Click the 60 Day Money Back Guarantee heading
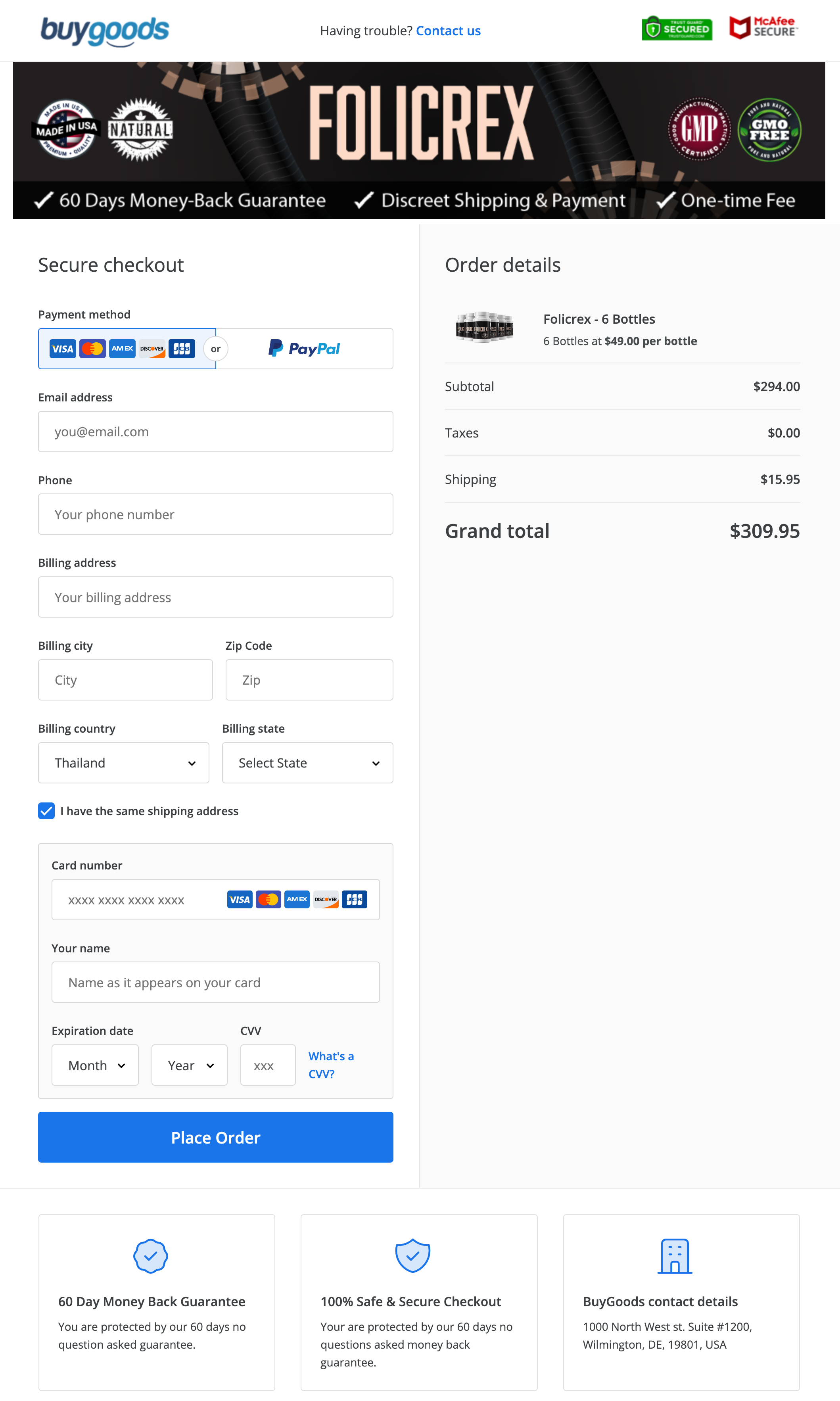Viewport: 840px width, 1401px height. click(152, 1301)
